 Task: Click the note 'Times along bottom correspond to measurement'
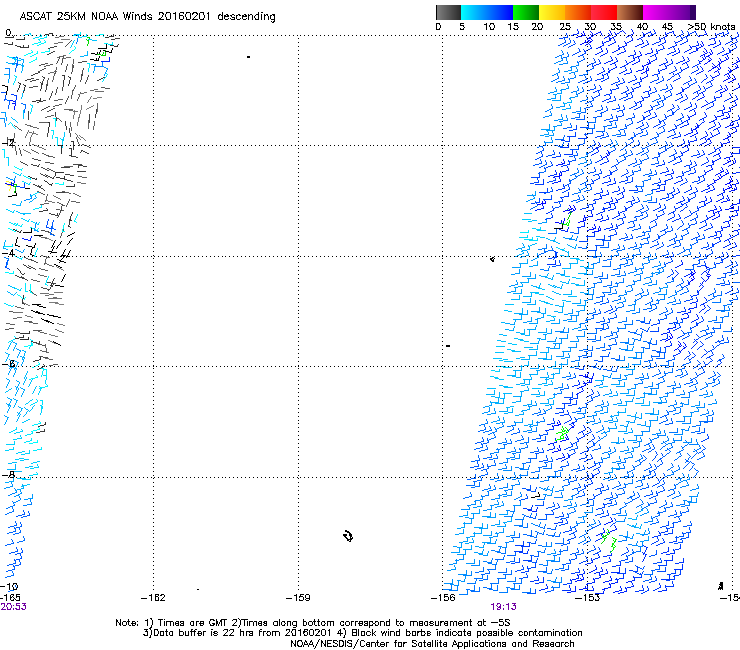point(363,623)
